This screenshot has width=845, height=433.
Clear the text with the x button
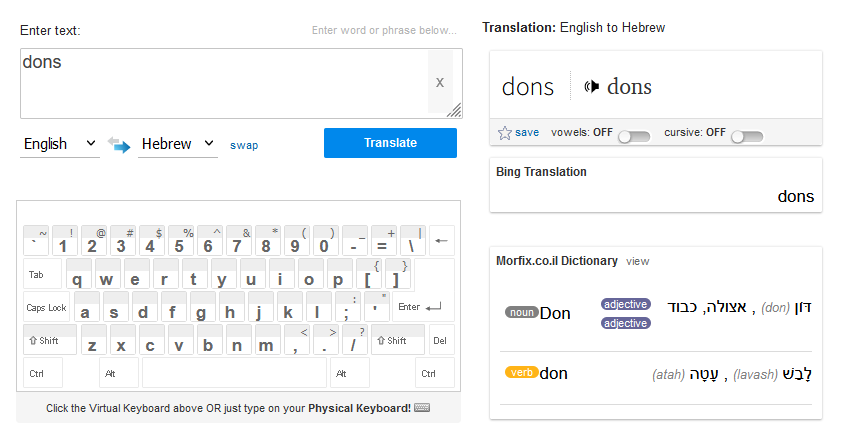click(440, 83)
